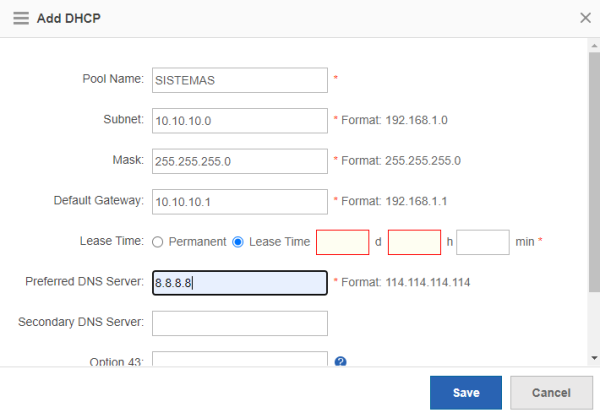Select the Permanent lease radio button

pos(158,242)
